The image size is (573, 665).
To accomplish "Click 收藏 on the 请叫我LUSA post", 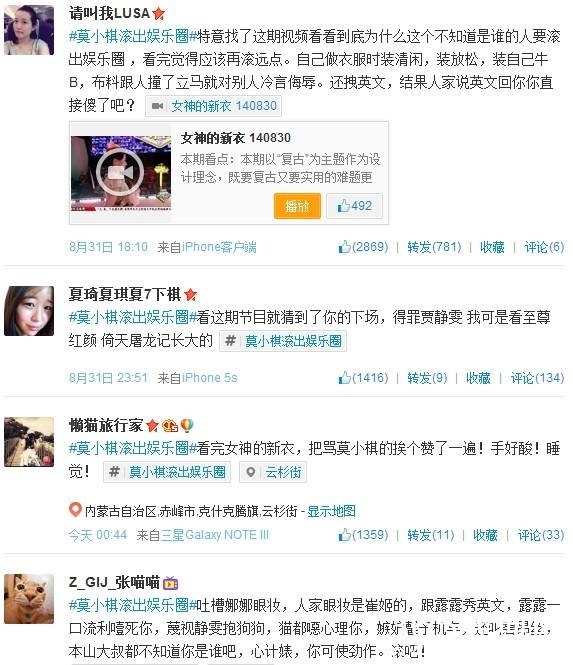I will coord(492,247).
